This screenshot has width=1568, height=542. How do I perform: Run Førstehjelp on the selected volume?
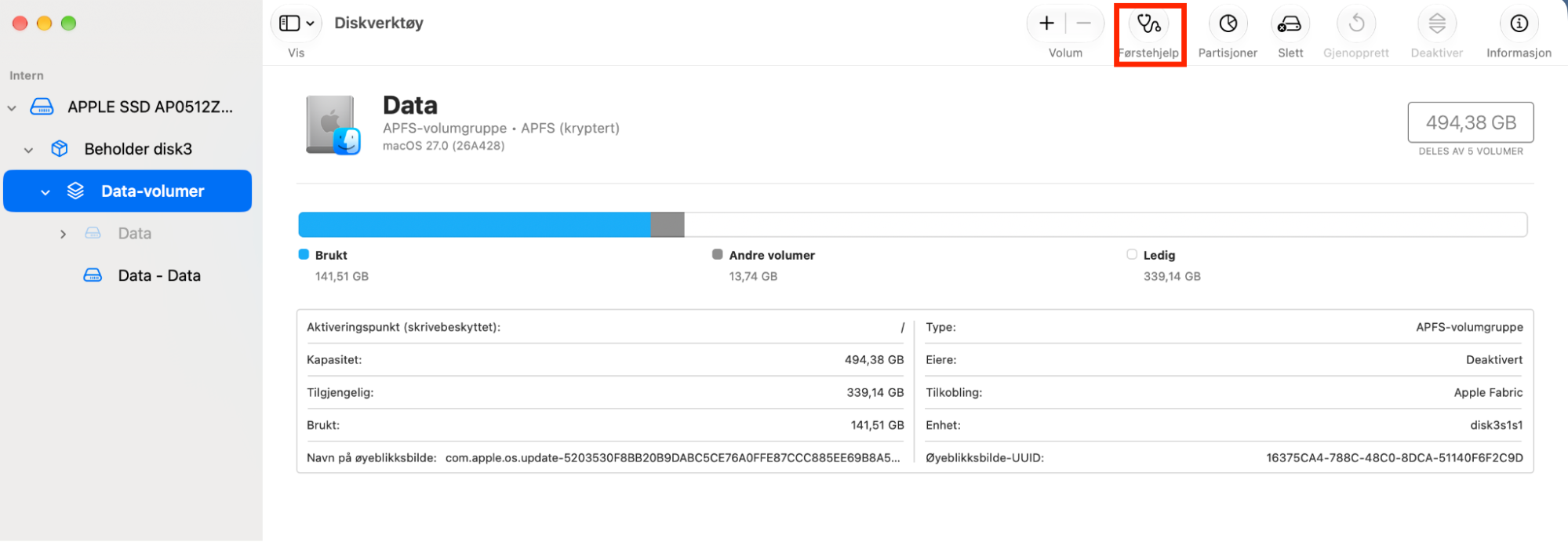tap(1149, 24)
